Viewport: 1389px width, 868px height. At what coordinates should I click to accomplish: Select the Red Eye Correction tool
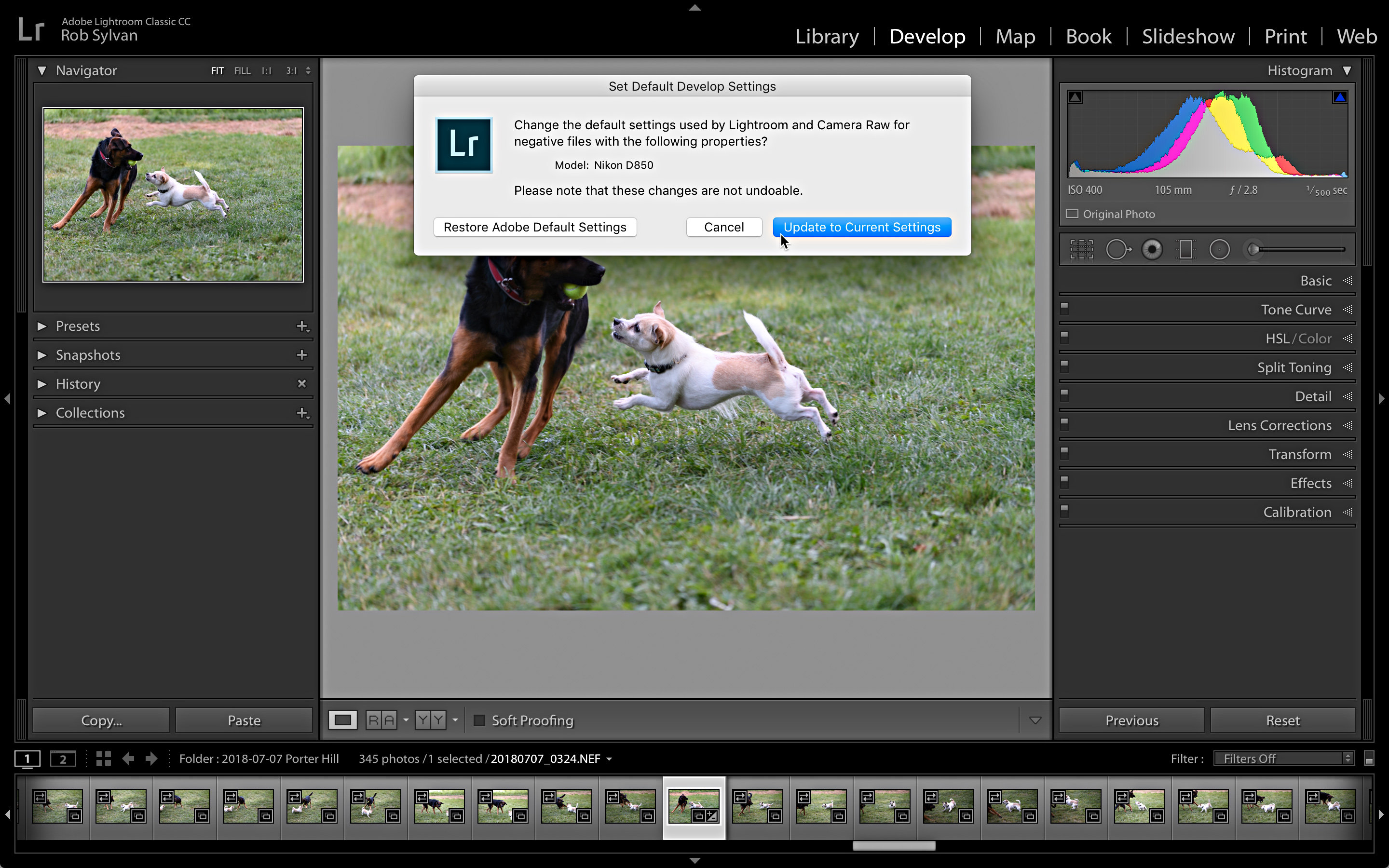click(x=1152, y=250)
